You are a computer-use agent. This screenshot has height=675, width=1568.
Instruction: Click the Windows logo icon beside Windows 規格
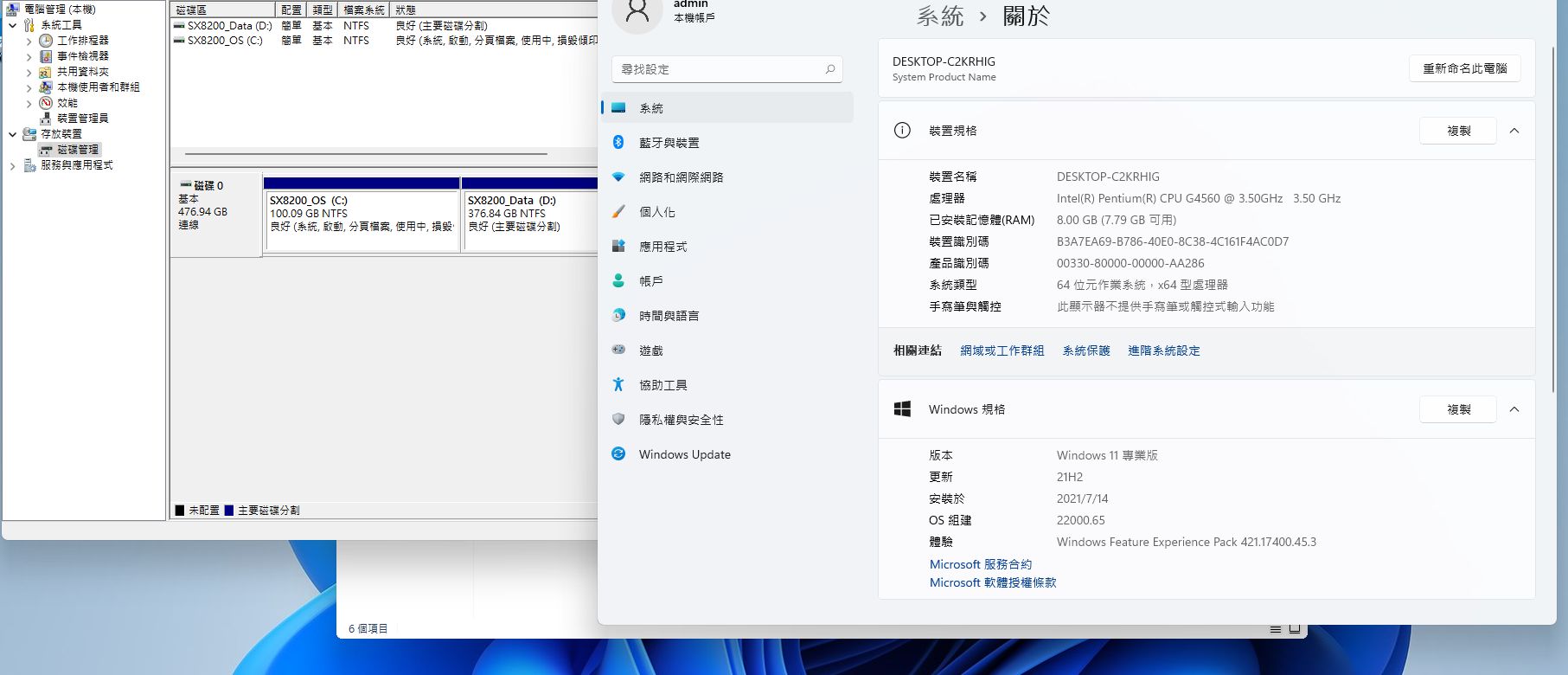point(902,409)
